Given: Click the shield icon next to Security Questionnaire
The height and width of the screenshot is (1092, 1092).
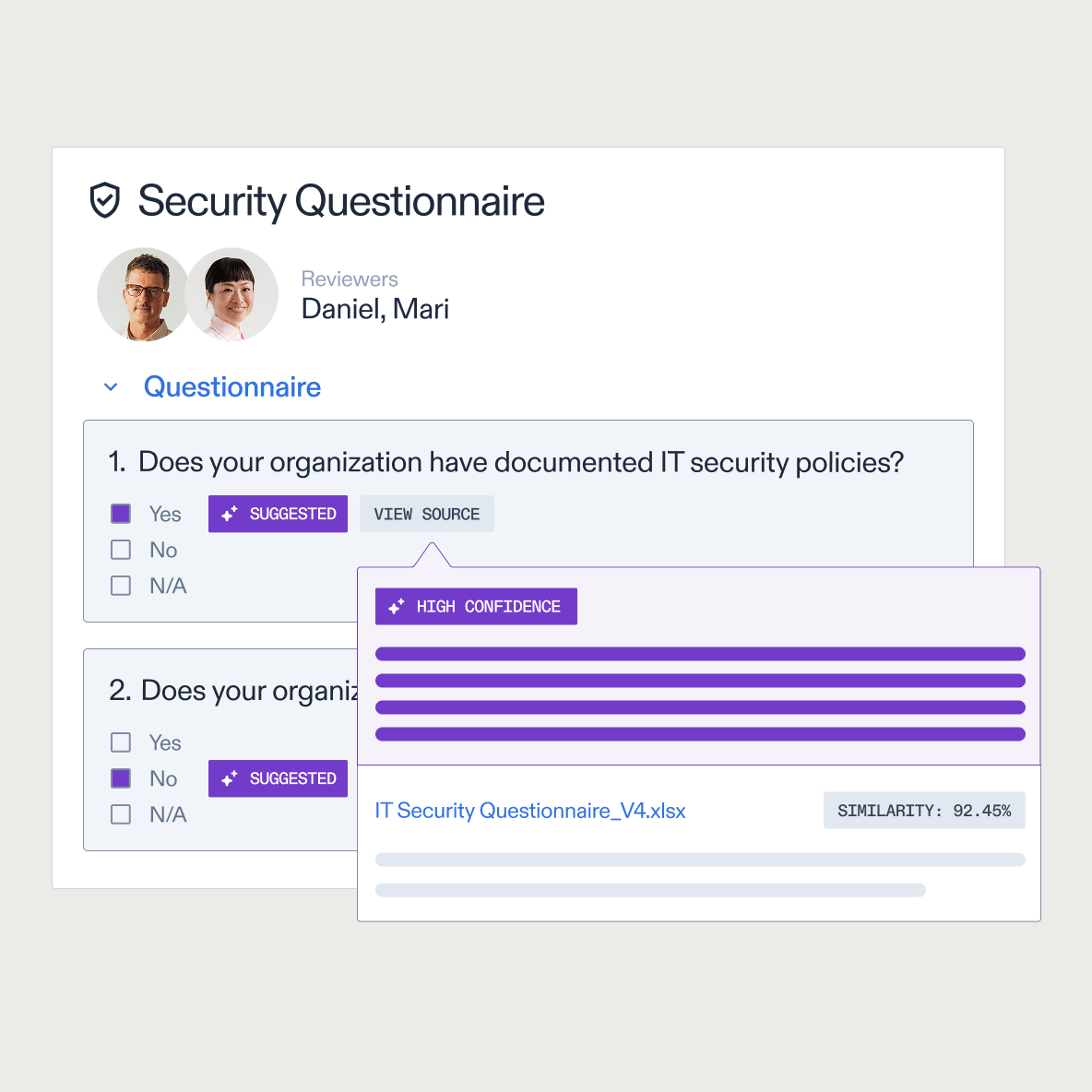Looking at the screenshot, I should (104, 201).
